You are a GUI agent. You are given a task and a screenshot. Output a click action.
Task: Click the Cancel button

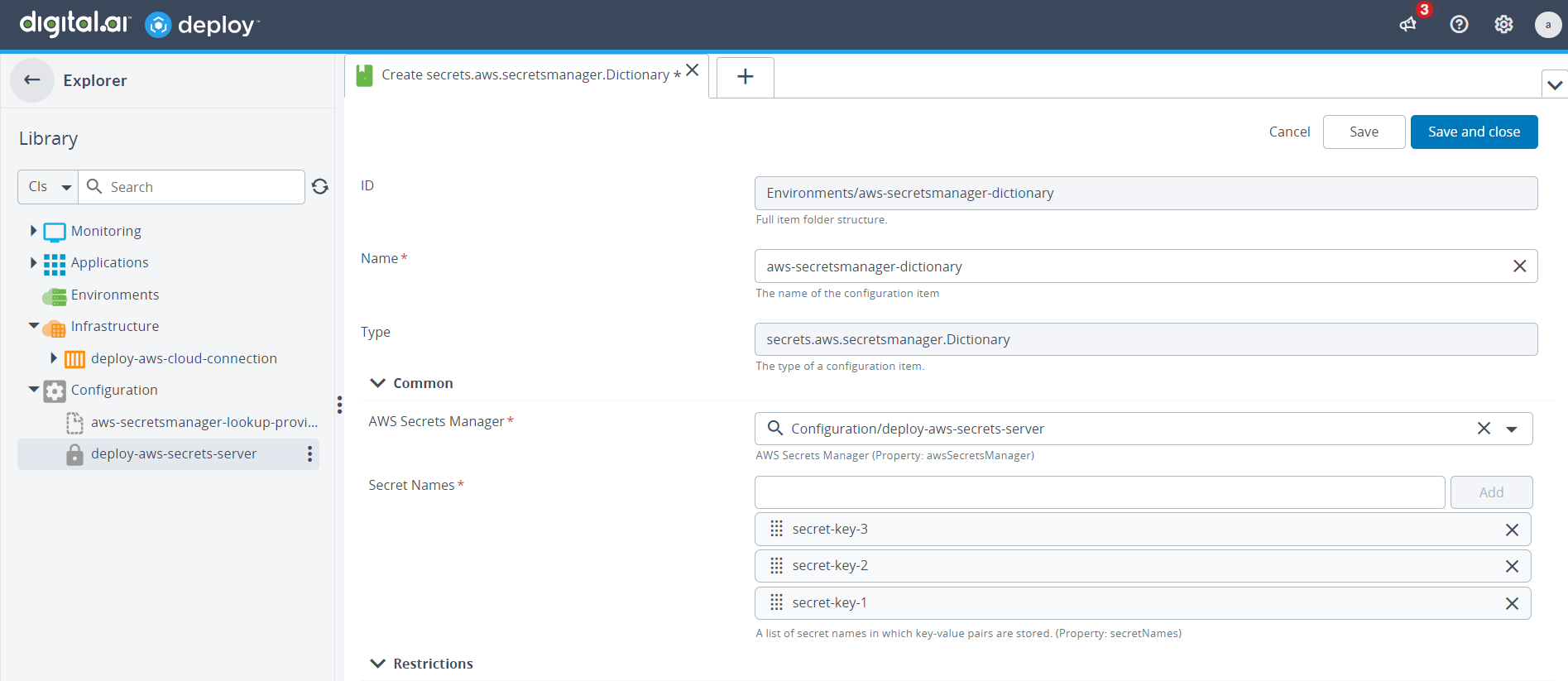(1289, 132)
